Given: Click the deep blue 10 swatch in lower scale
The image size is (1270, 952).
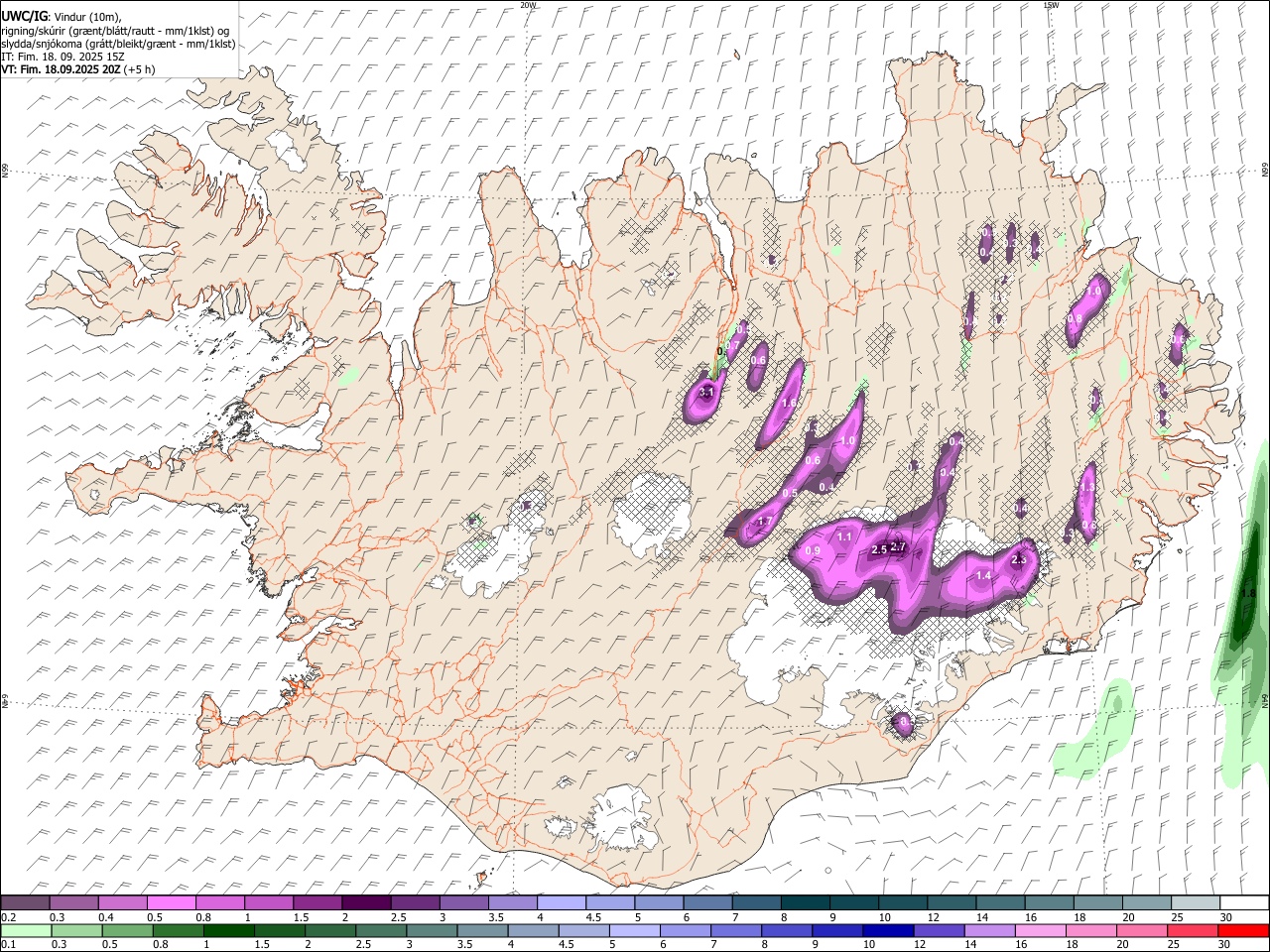Looking at the screenshot, I should pyautogui.click(x=887, y=931).
